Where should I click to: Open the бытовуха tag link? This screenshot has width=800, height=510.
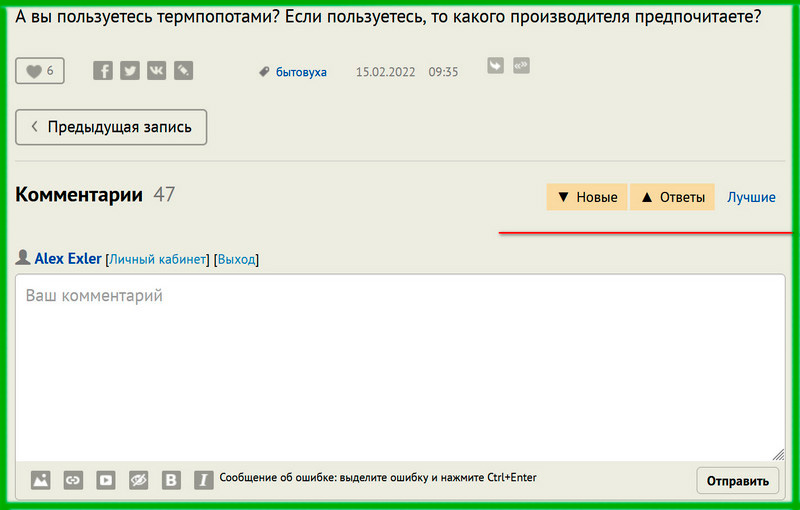coord(301,72)
